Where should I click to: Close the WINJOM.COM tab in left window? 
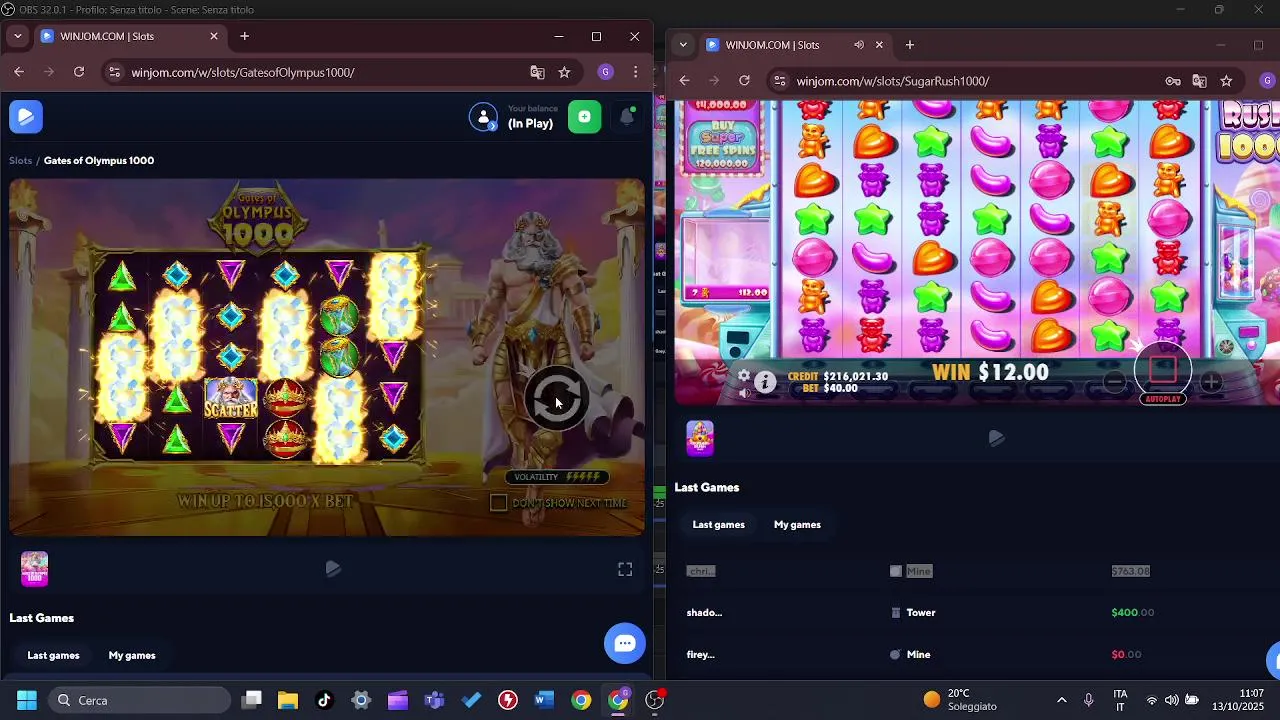coord(213,36)
